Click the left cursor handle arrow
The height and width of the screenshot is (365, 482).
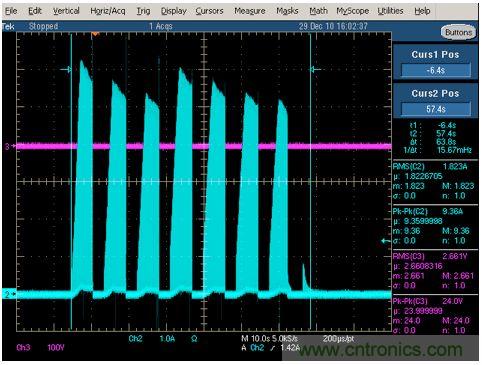[66, 69]
